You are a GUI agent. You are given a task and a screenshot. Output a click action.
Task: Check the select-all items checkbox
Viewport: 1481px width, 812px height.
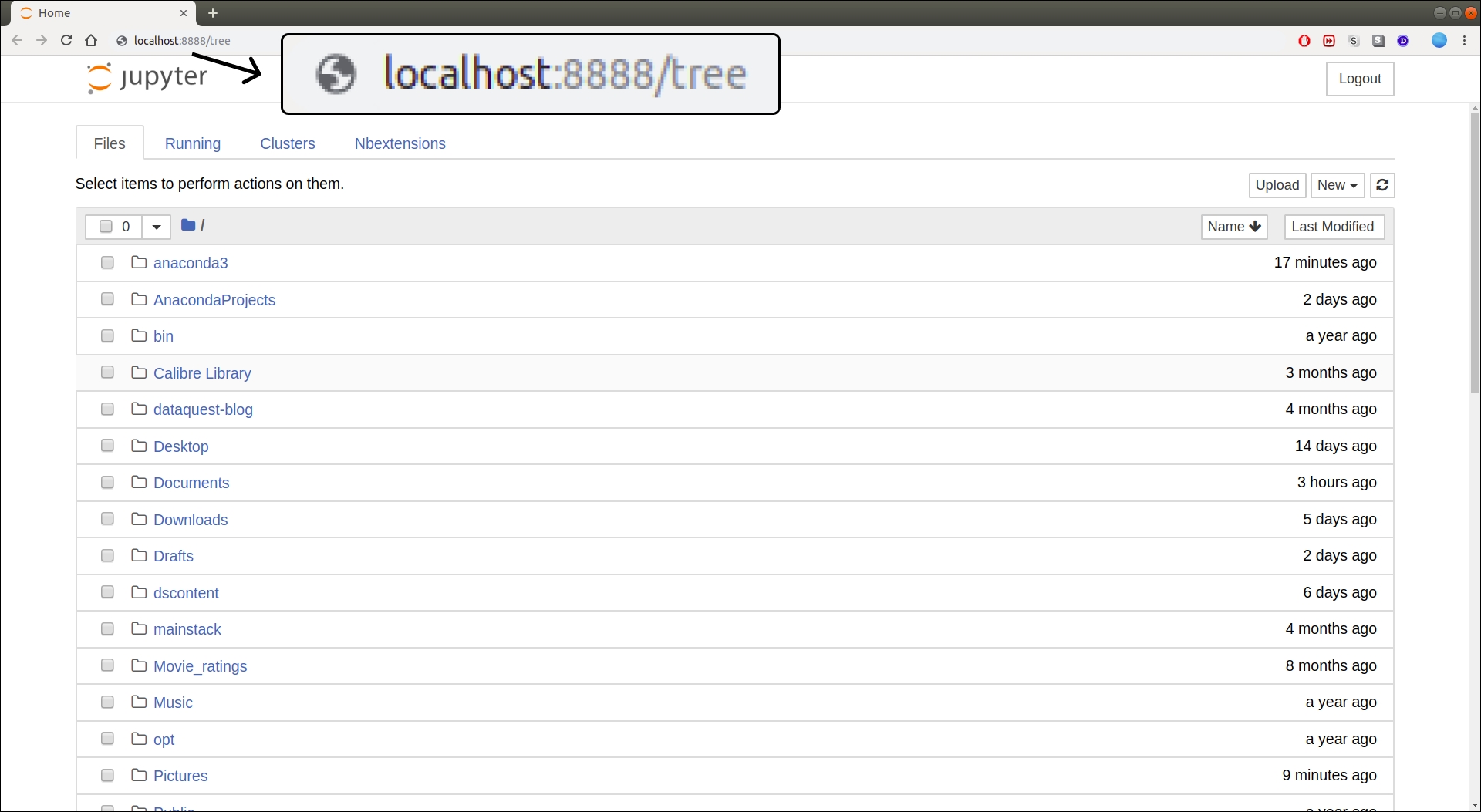[x=106, y=227]
